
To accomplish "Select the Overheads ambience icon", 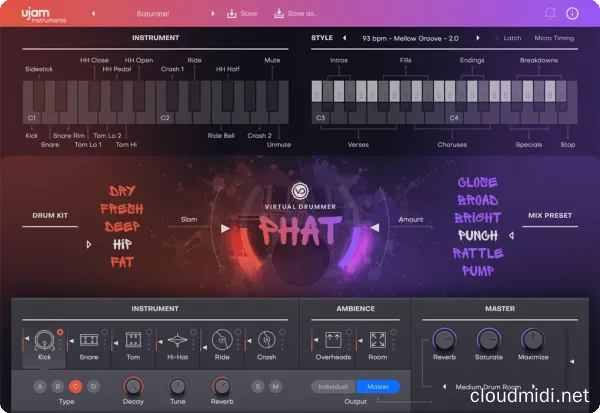I will pos(333,340).
